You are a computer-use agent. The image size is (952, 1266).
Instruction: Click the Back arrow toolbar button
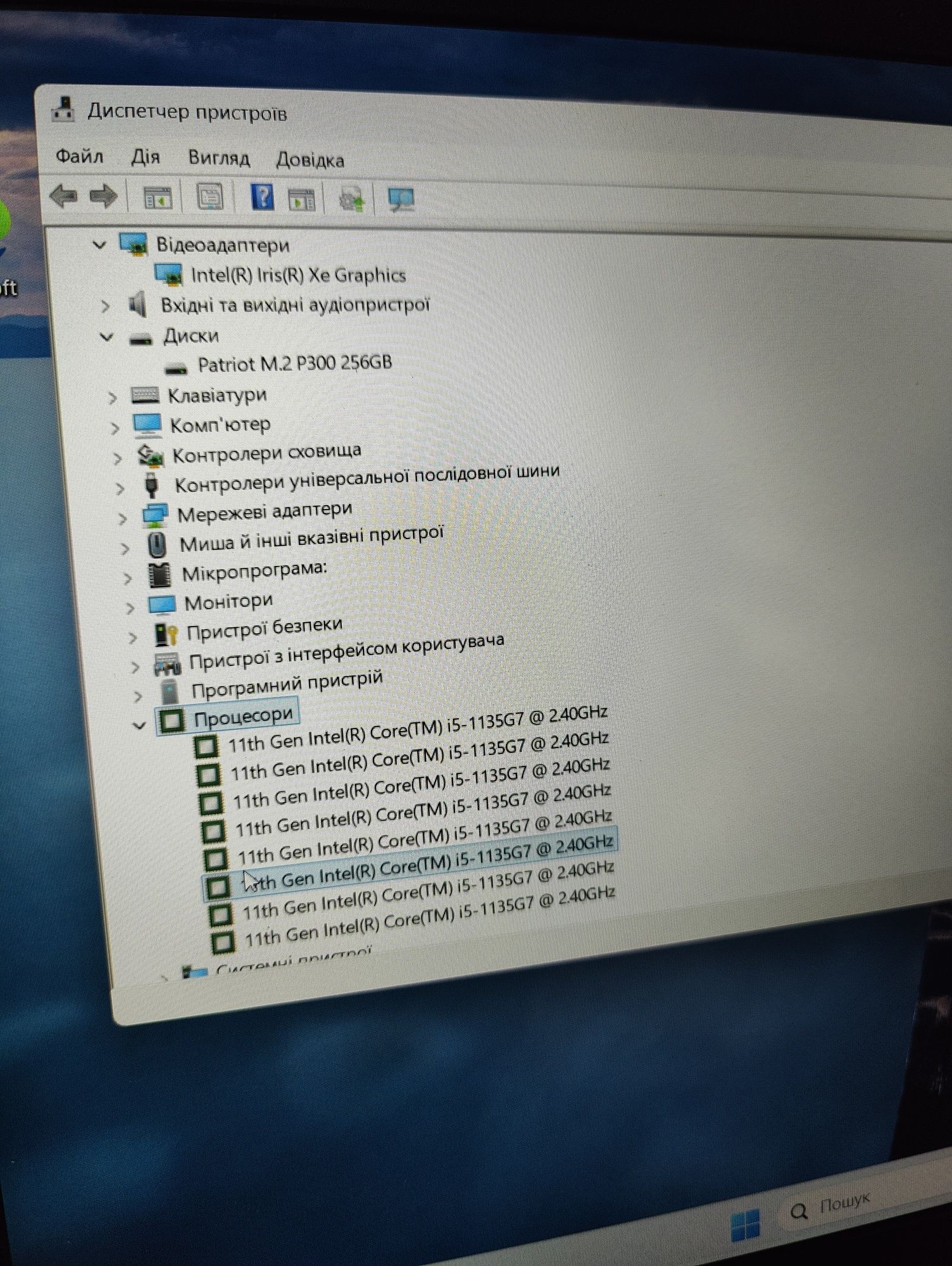coord(63,196)
